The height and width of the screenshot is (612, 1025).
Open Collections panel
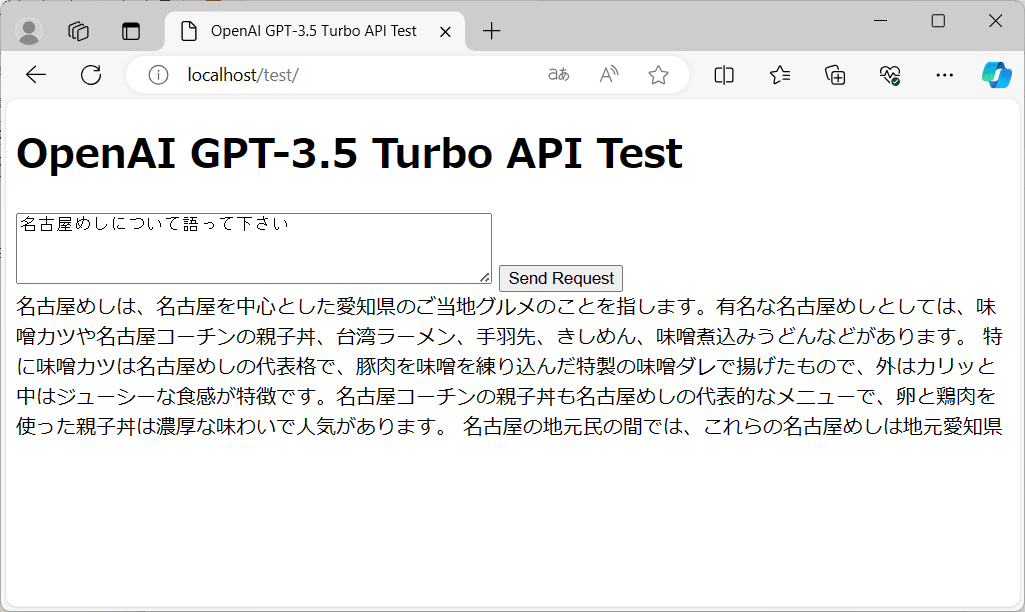tap(835, 75)
